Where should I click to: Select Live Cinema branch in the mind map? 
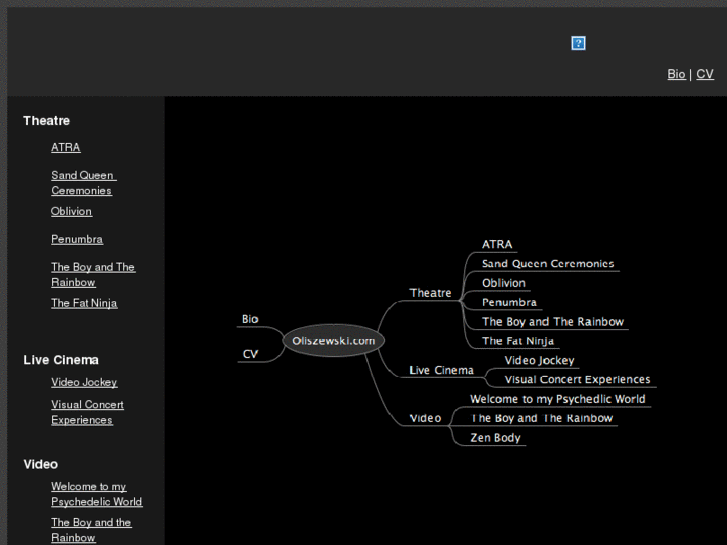click(441, 370)
